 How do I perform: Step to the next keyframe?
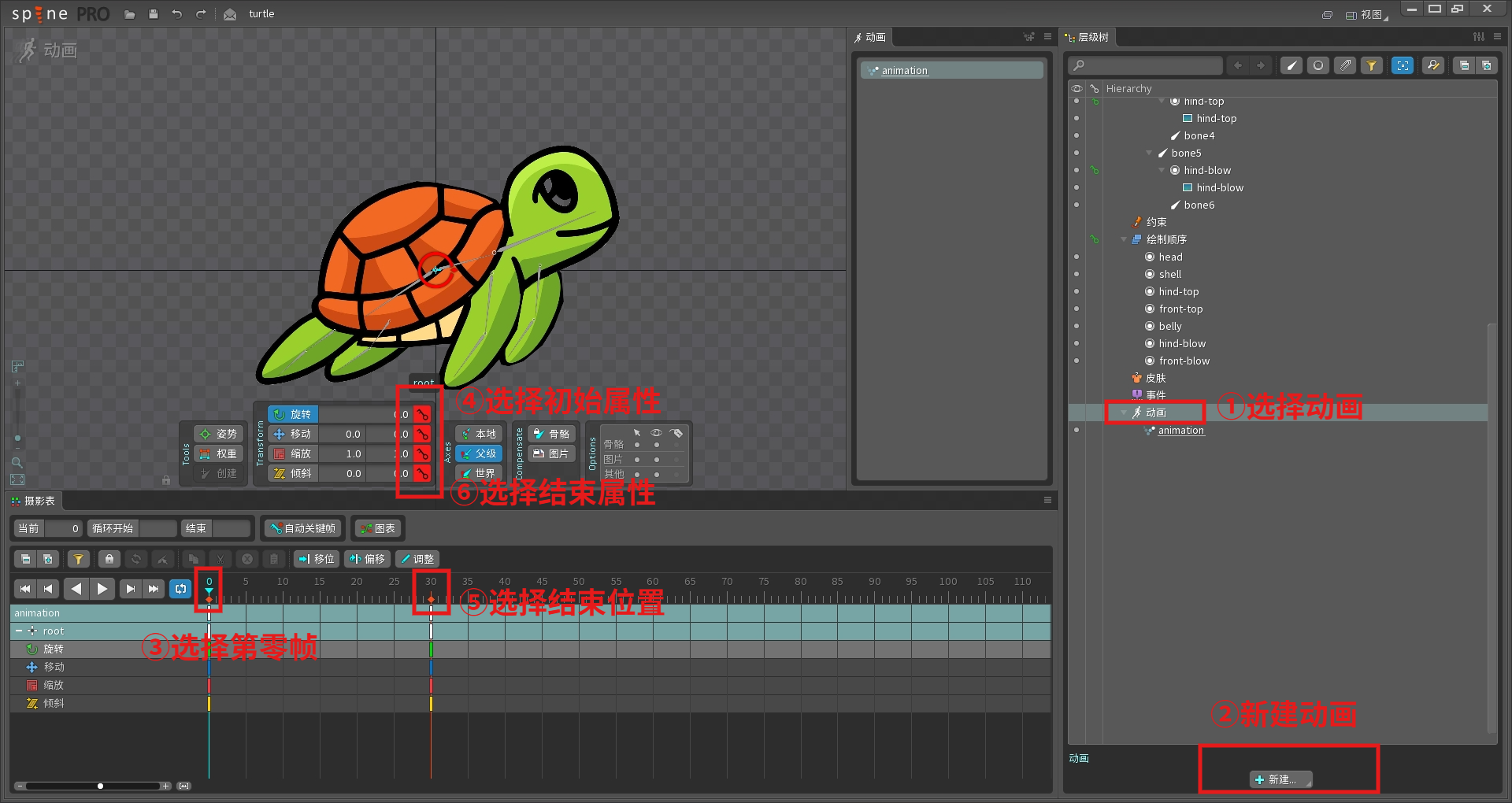click(x=131, y=589)
